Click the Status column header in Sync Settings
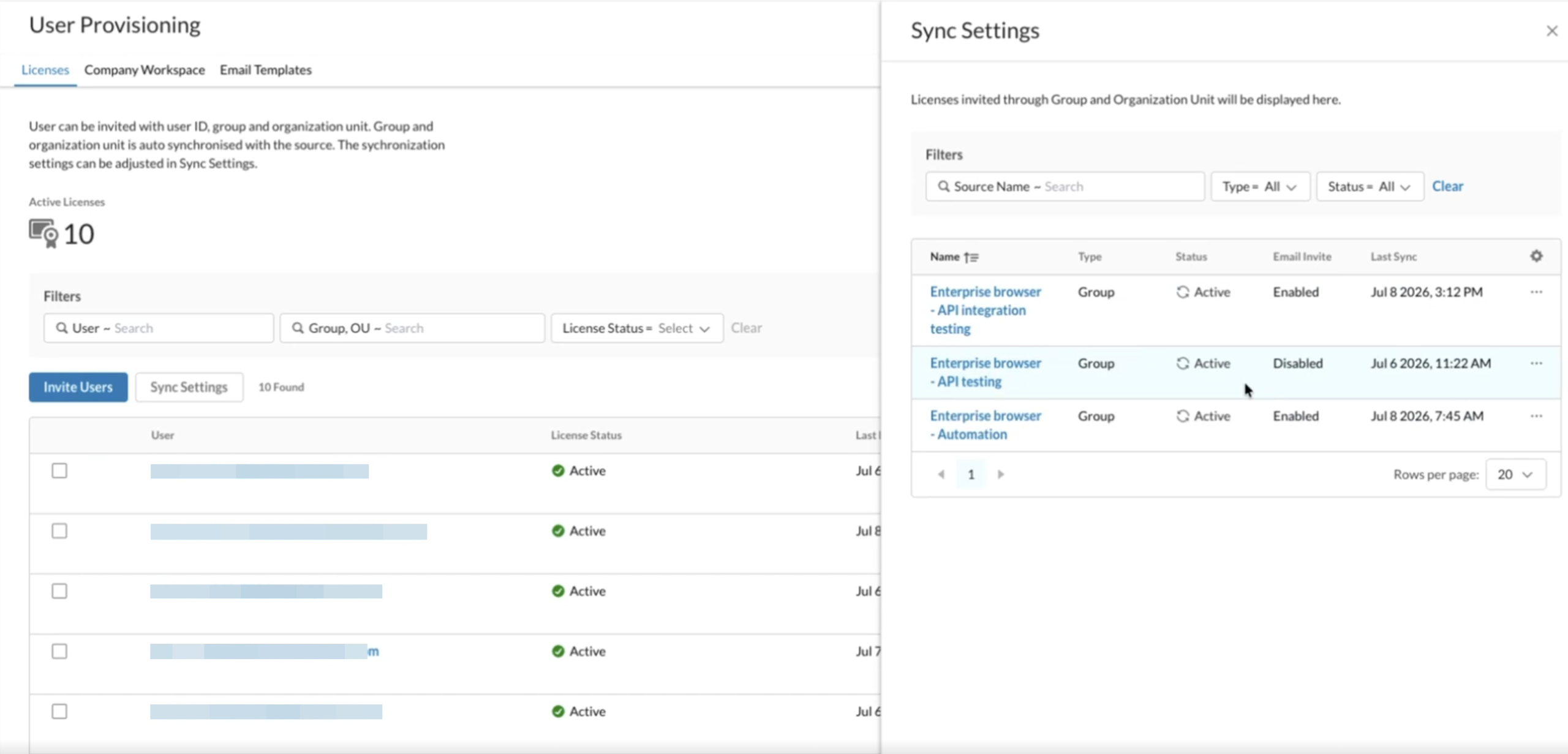 point(1191,257)
